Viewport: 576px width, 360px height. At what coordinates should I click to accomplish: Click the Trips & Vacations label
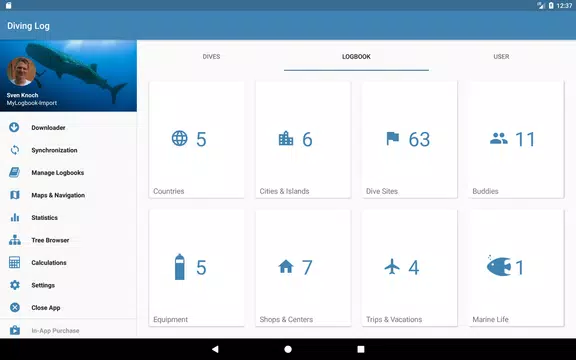[x=394, y=319]
